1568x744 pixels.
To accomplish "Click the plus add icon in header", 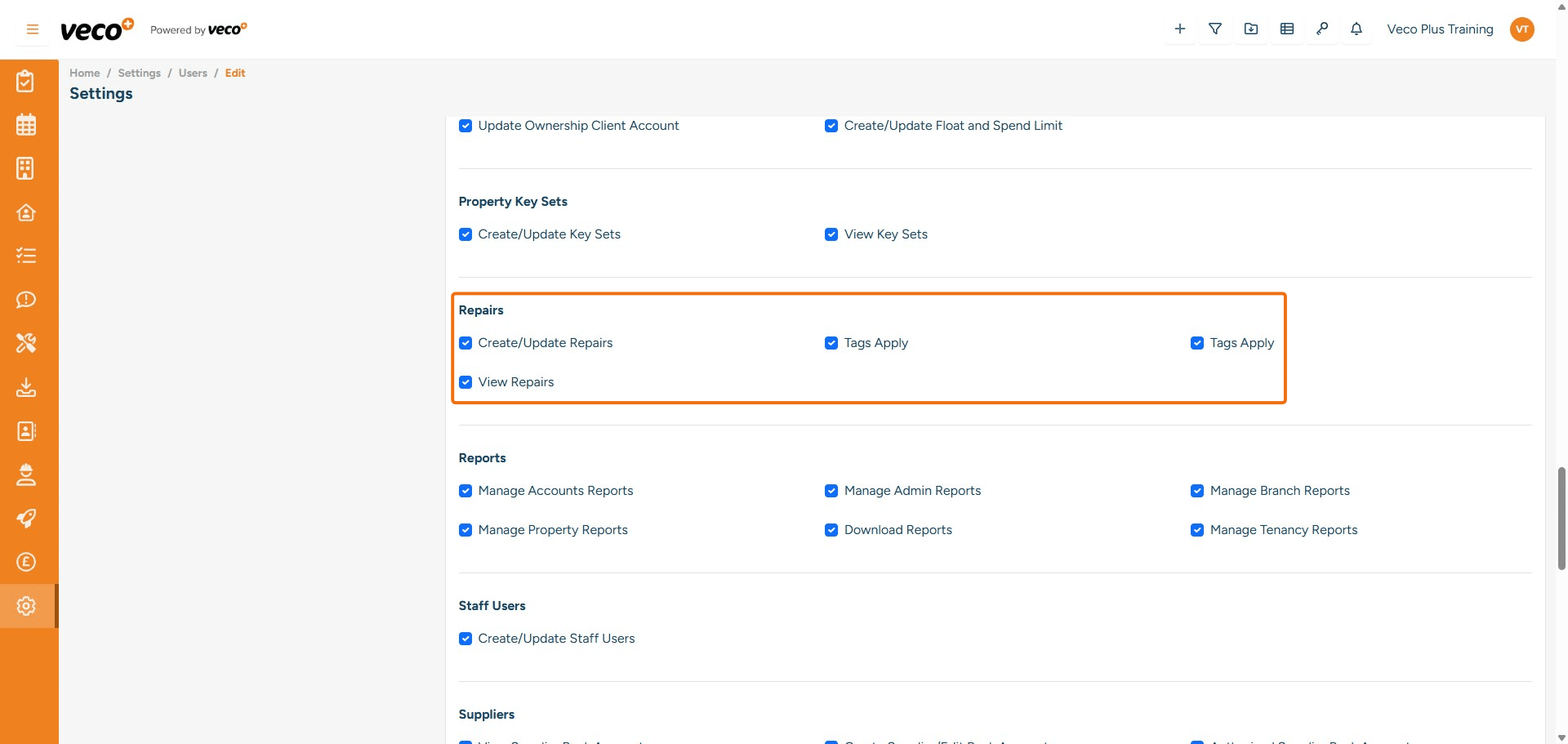I will [1180, 29].
